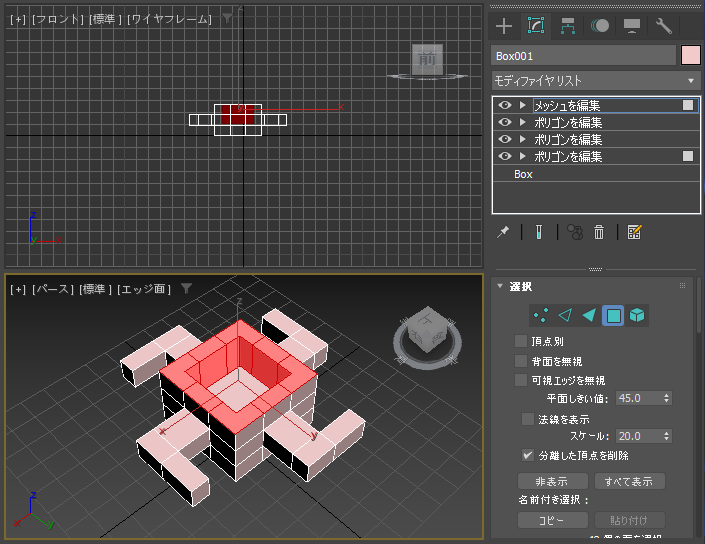Select the Box base object in stack
Screen dimensions: 705x544
523,174
